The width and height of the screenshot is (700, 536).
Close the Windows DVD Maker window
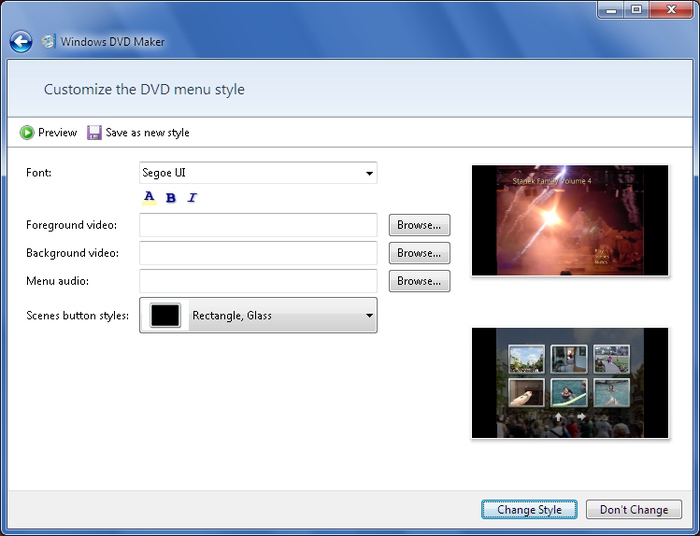click(671, 10)
